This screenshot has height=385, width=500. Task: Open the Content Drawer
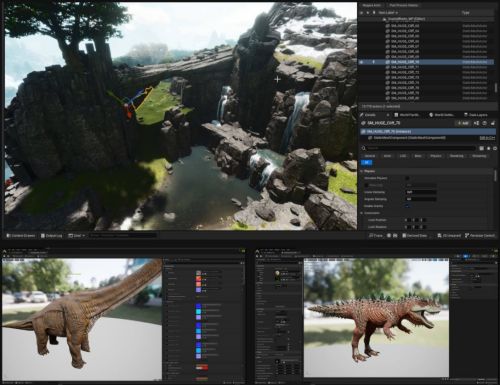click(x=21, y=235)
